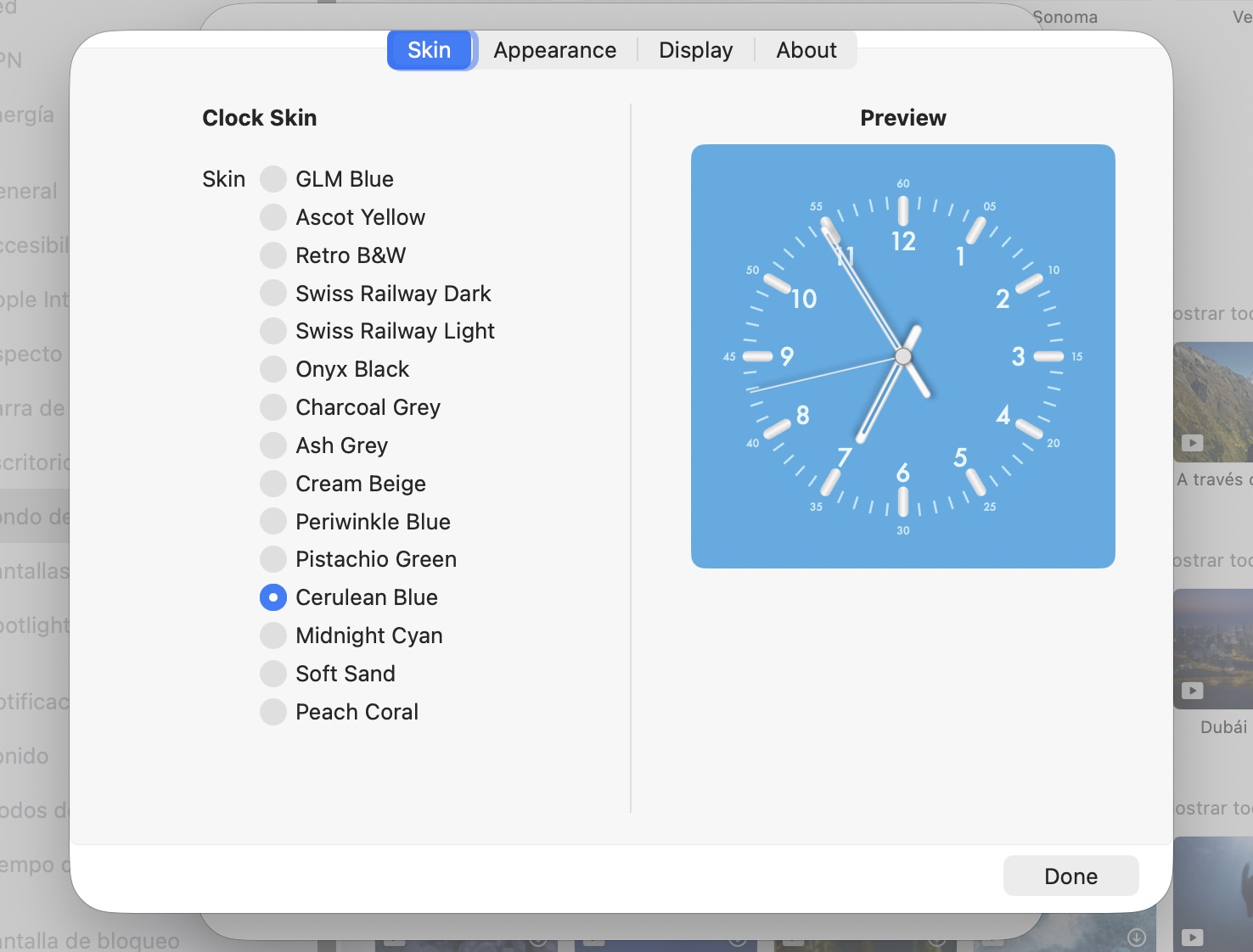Choose the Cream Beige skin

pyautogui.click(x=273, y=484)
